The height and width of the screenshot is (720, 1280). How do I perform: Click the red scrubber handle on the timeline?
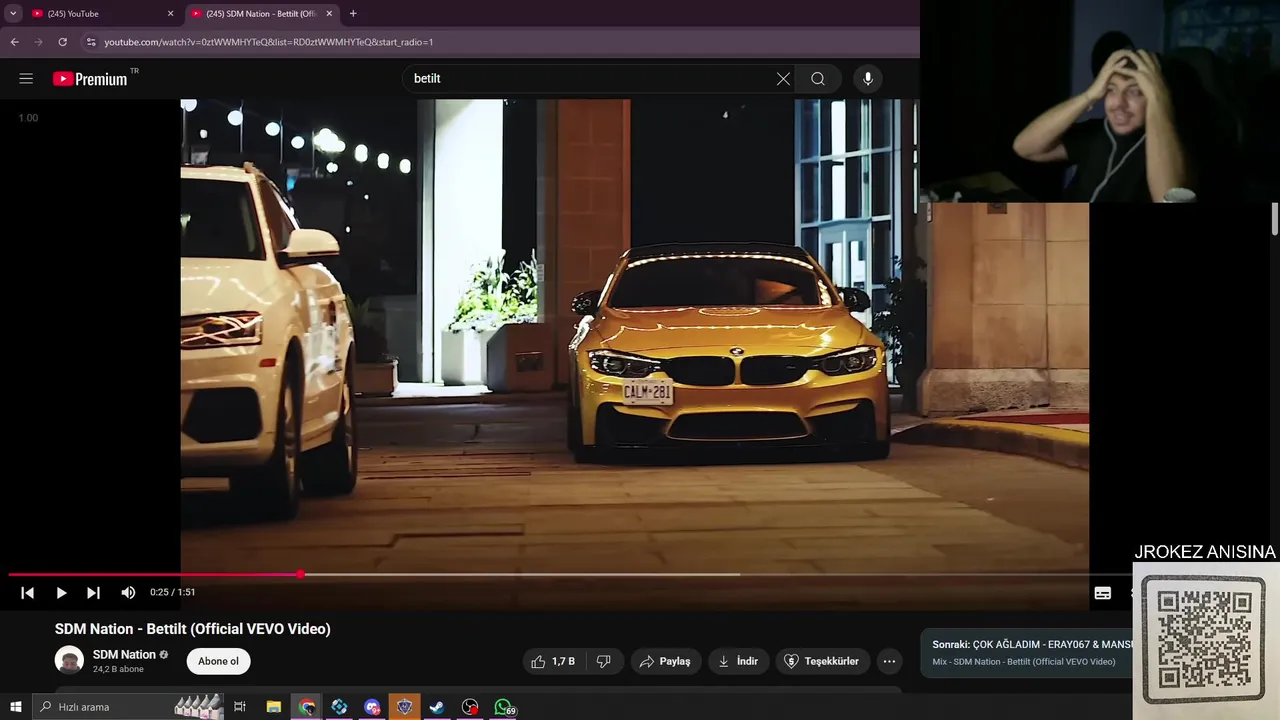(x=300, y=575)
